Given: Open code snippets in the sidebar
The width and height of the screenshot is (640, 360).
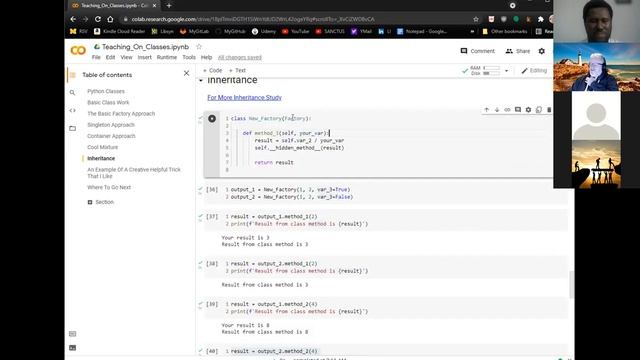Looking at the screenshot, I should pos(72,110).
